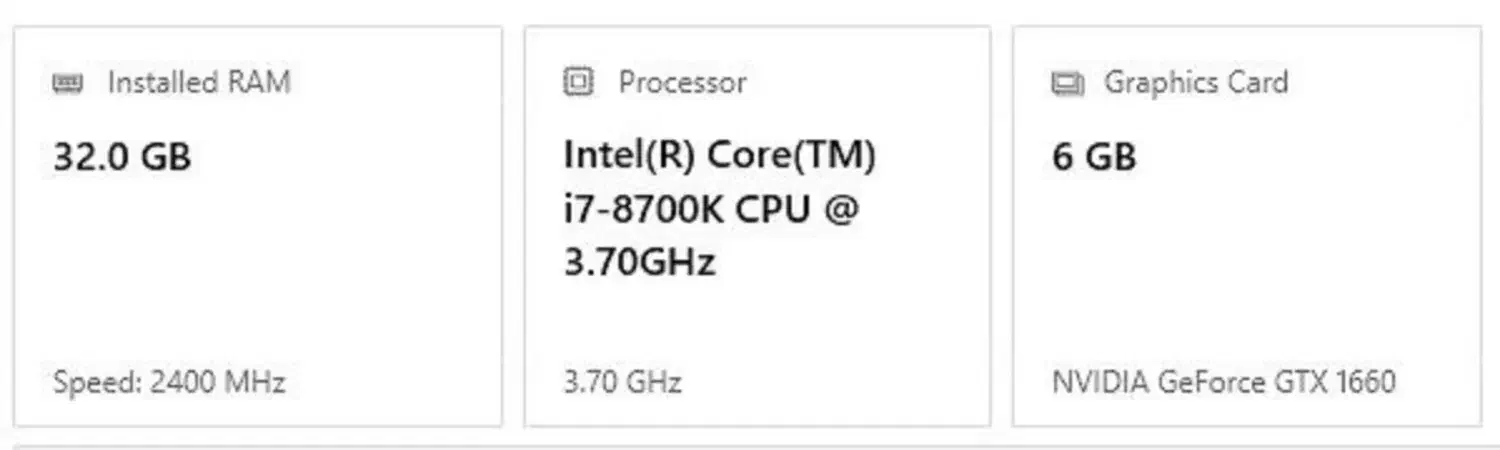Image resolution: width=1500 pixels, height=450 pixels.
Task: Click the Intel(R) Core(TM) text line
Action: [719, 156]
